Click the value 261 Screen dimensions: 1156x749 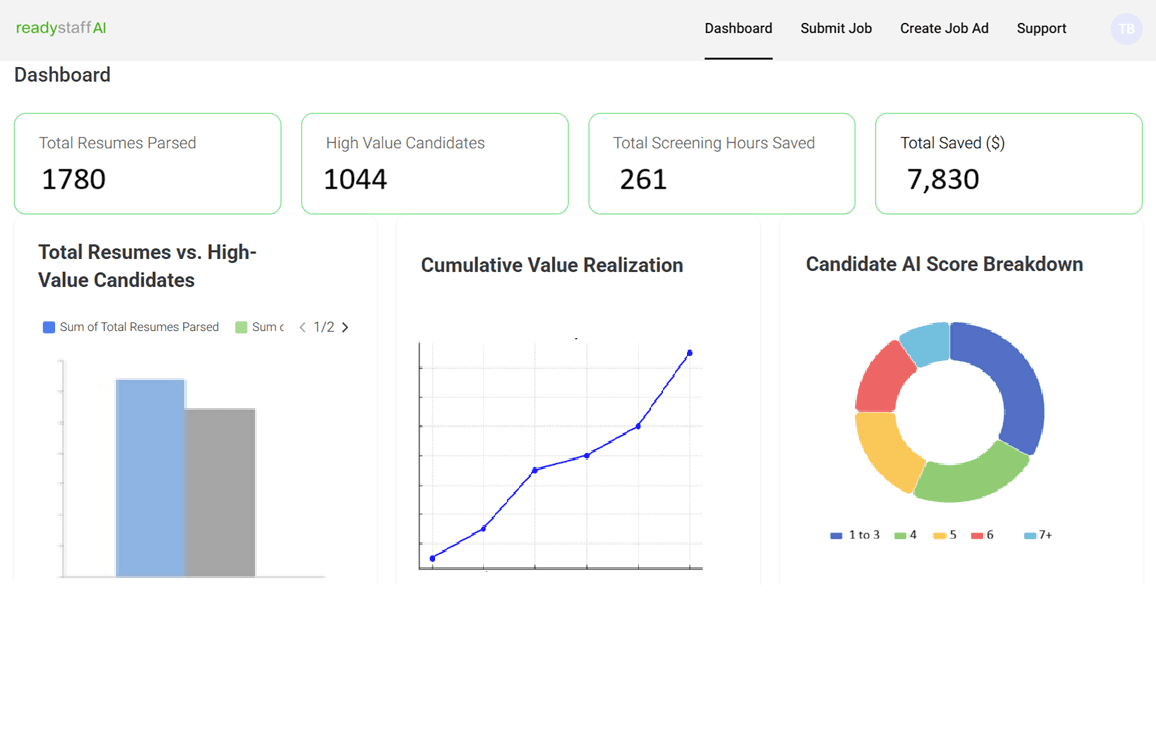tap(643, 179)
